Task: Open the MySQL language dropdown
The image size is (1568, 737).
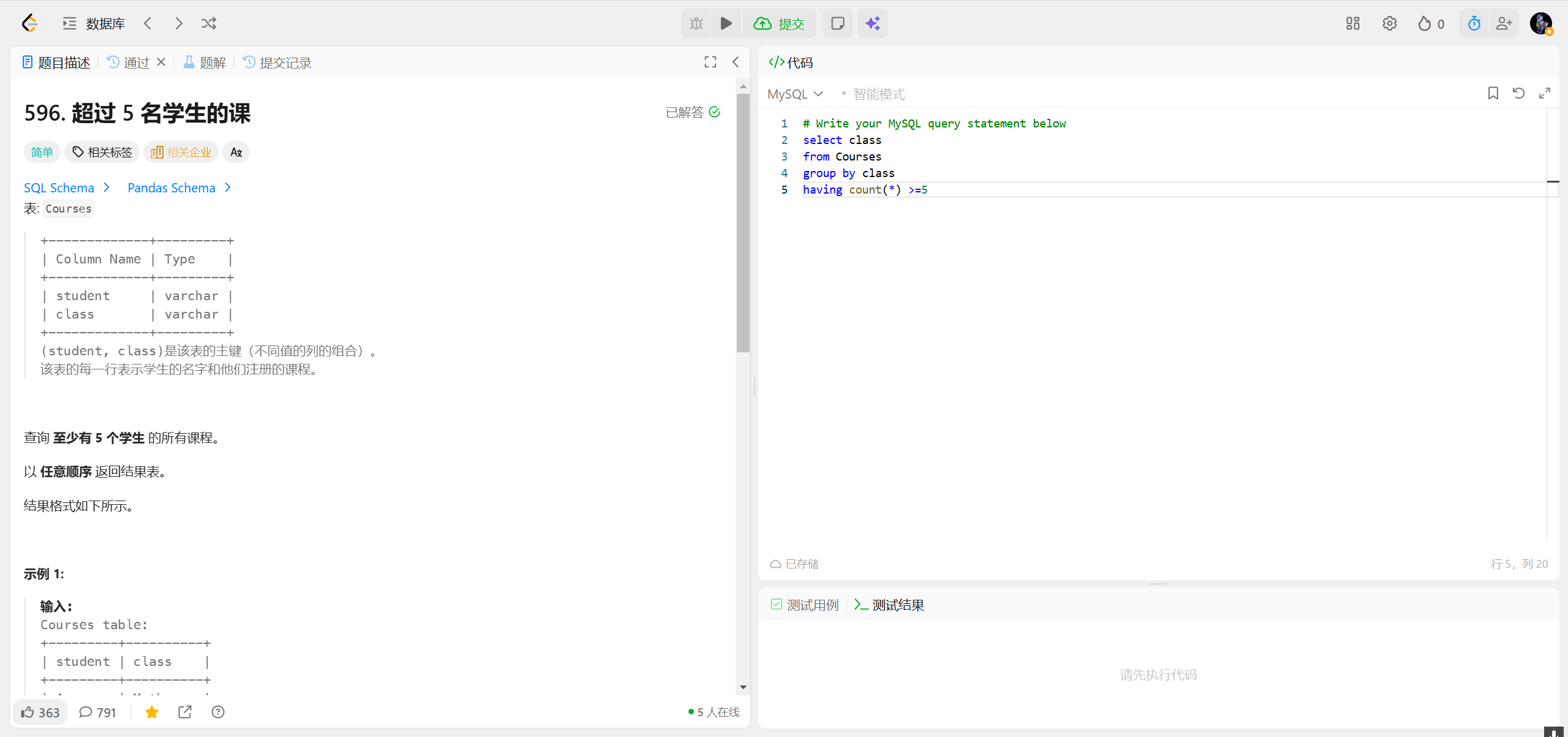Action: pos(794,94)
